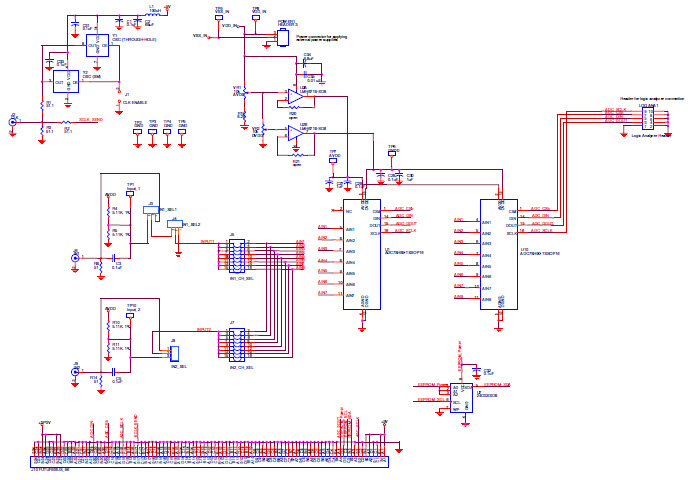This screenshot has width=695, height=480.
Task: Select the AVDD test point above left ADC
Action: tap(333, 160)
